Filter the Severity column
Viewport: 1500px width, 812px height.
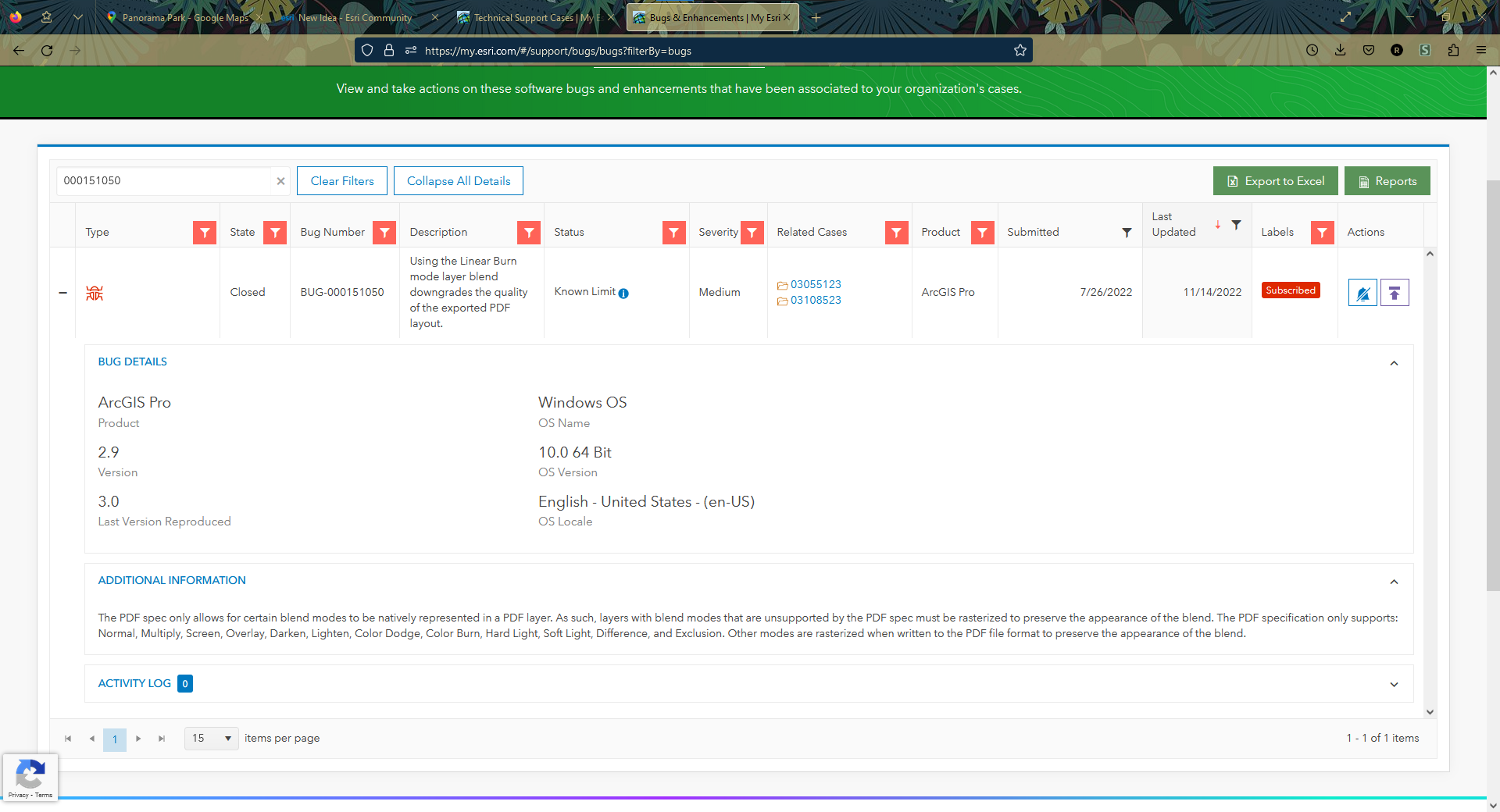pos(752,233)
